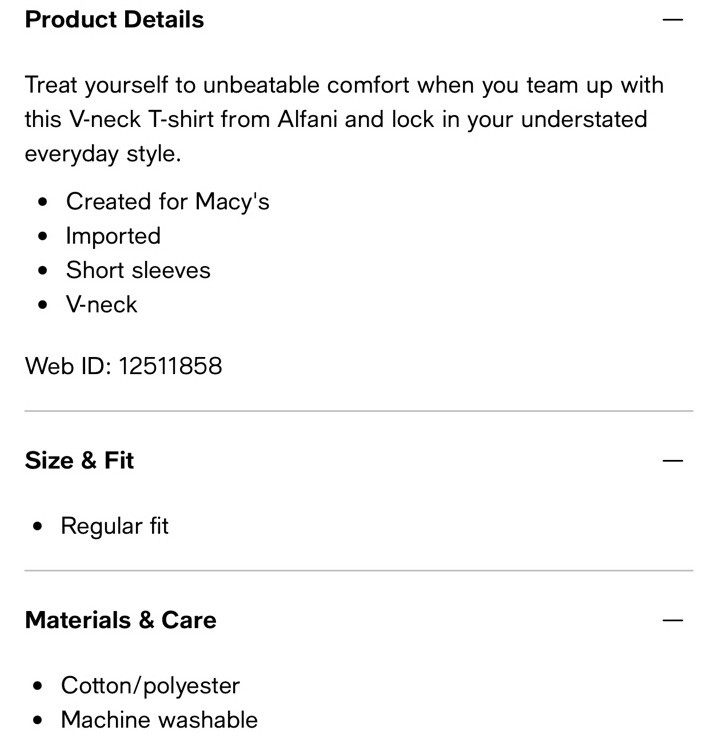Collapse Materials & Care with the minus icon
Viewport: 727px width, 745px height.
click(x=672, y=620)
